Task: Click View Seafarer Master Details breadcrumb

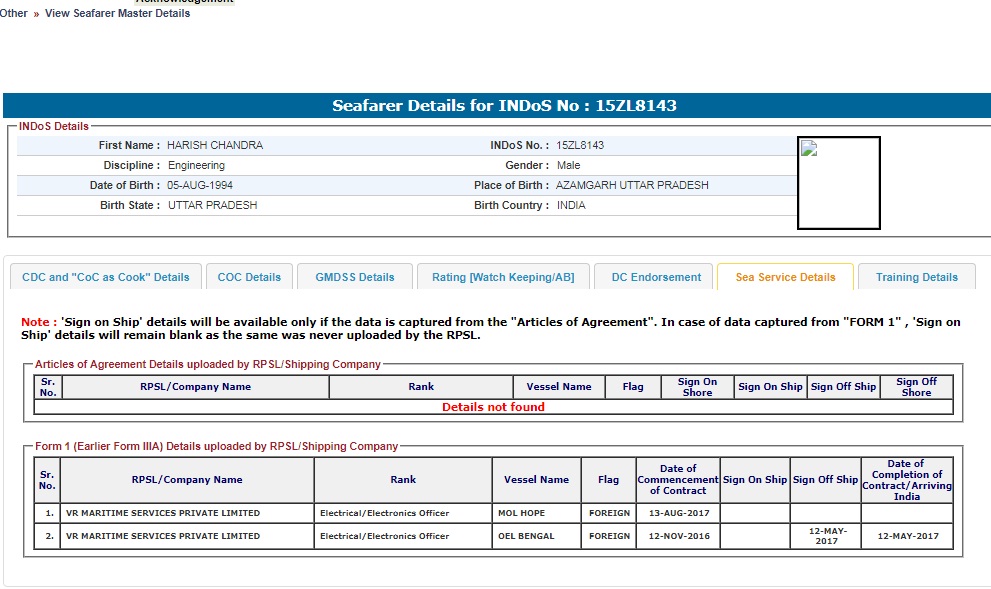Action: (x=117, y=13)
